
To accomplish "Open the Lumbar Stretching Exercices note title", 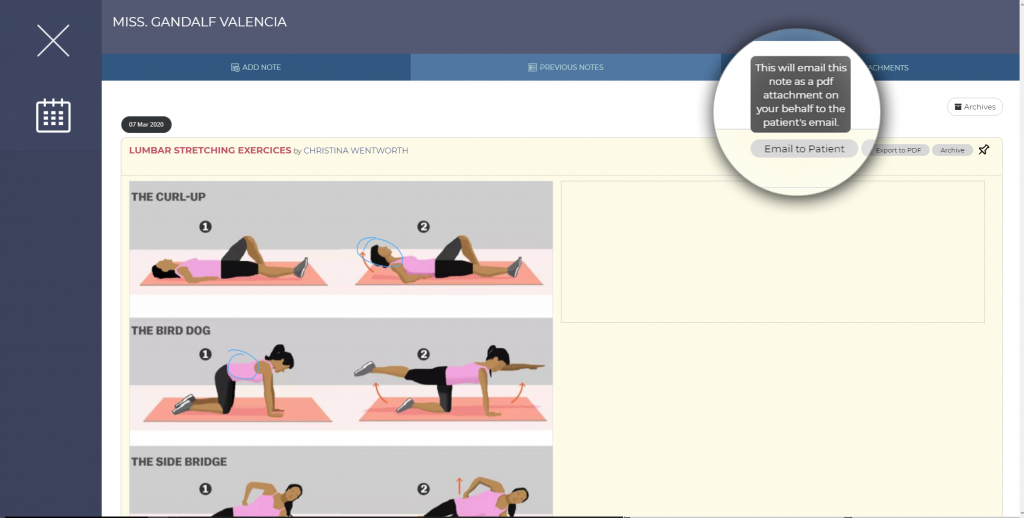I will coord(210,150).
